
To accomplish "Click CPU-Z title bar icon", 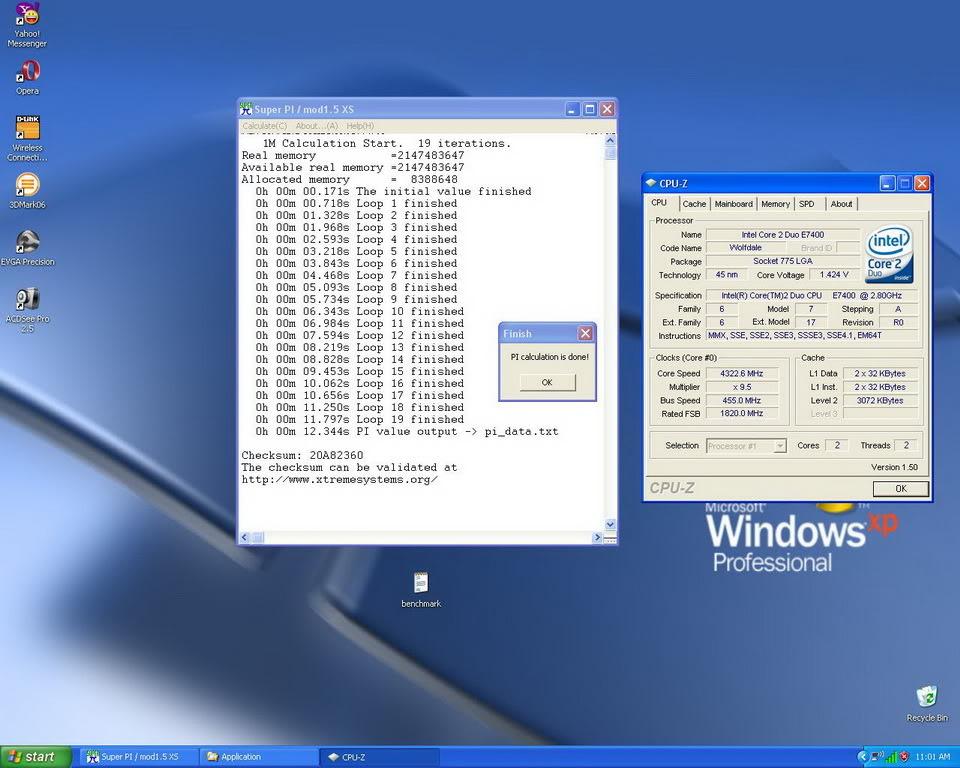I will (x=651, y=183).
